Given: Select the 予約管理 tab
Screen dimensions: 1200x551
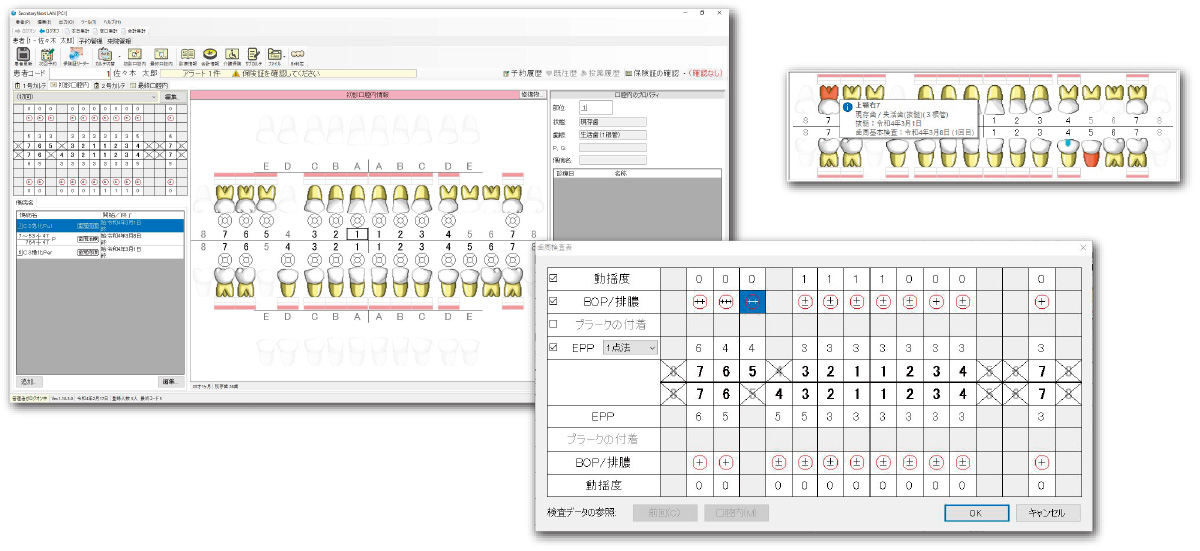Looking at the screenshot, I should 89,40.
